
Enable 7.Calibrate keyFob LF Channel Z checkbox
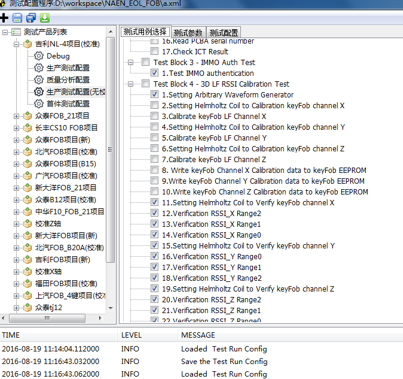pos(154,159)
